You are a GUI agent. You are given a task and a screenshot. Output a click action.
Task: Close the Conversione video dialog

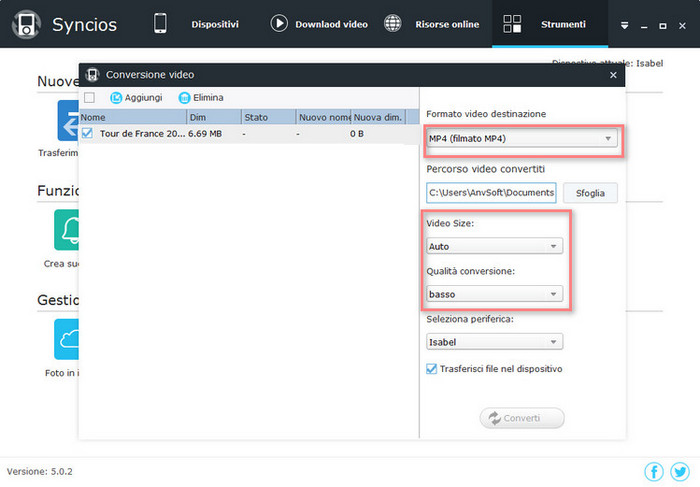[x=613, y=75]
